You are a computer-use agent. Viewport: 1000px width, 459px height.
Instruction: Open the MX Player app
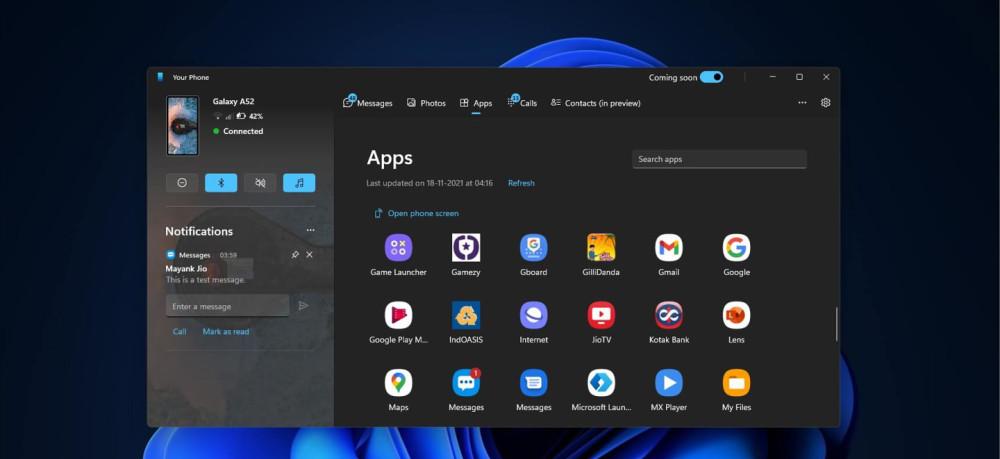coord(669,383)
